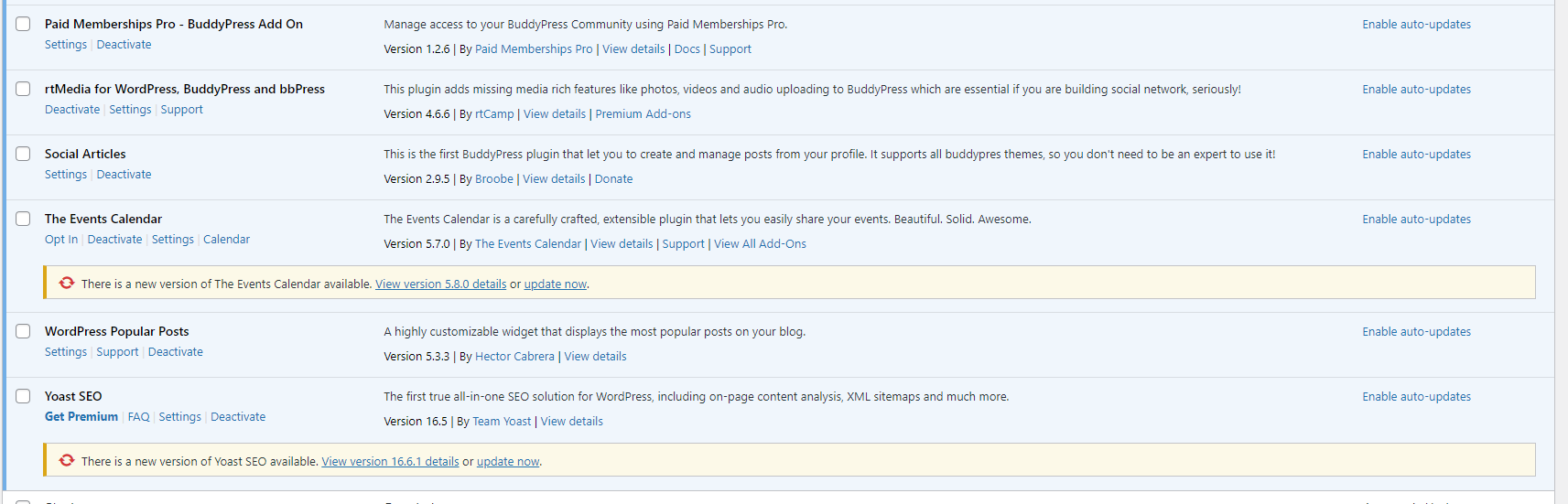Check the Yoast SEO plugin checkbox
Viewport: 1568px width, 504px height.
tap(23, 397)
